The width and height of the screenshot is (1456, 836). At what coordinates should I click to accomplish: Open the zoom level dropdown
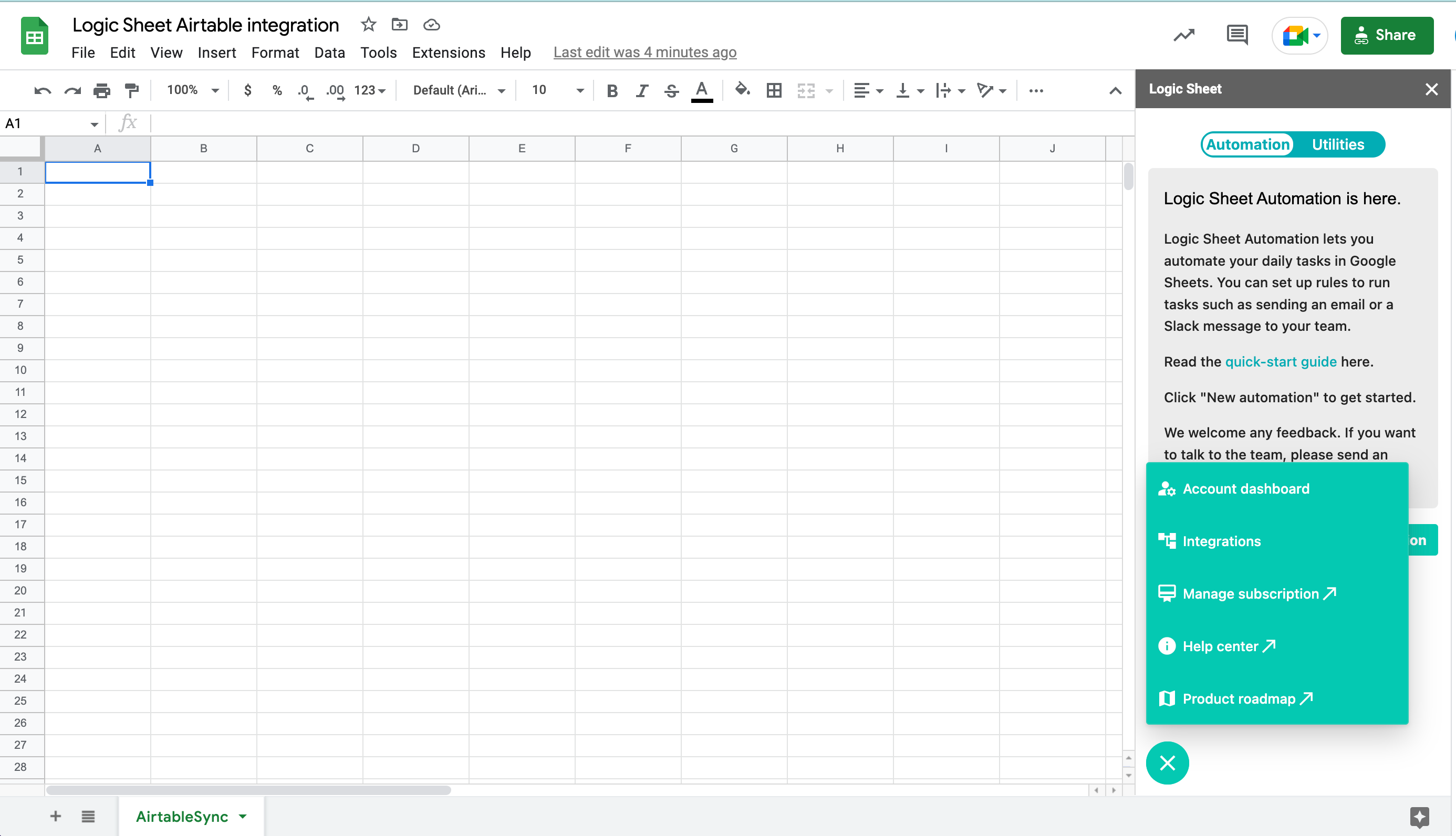click(x=191, y=90)
